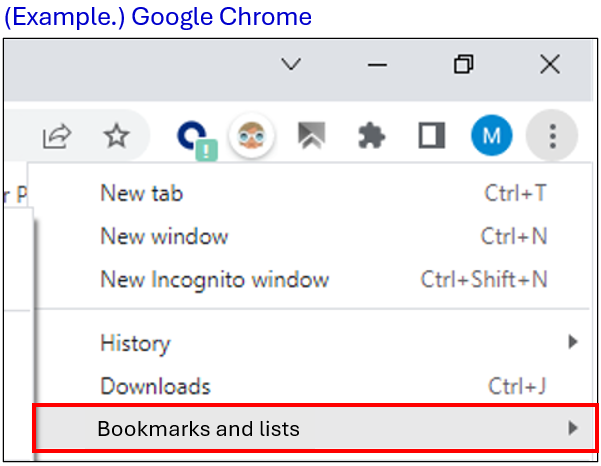Open Bookmarks and lists submenu

pos(198,429)
